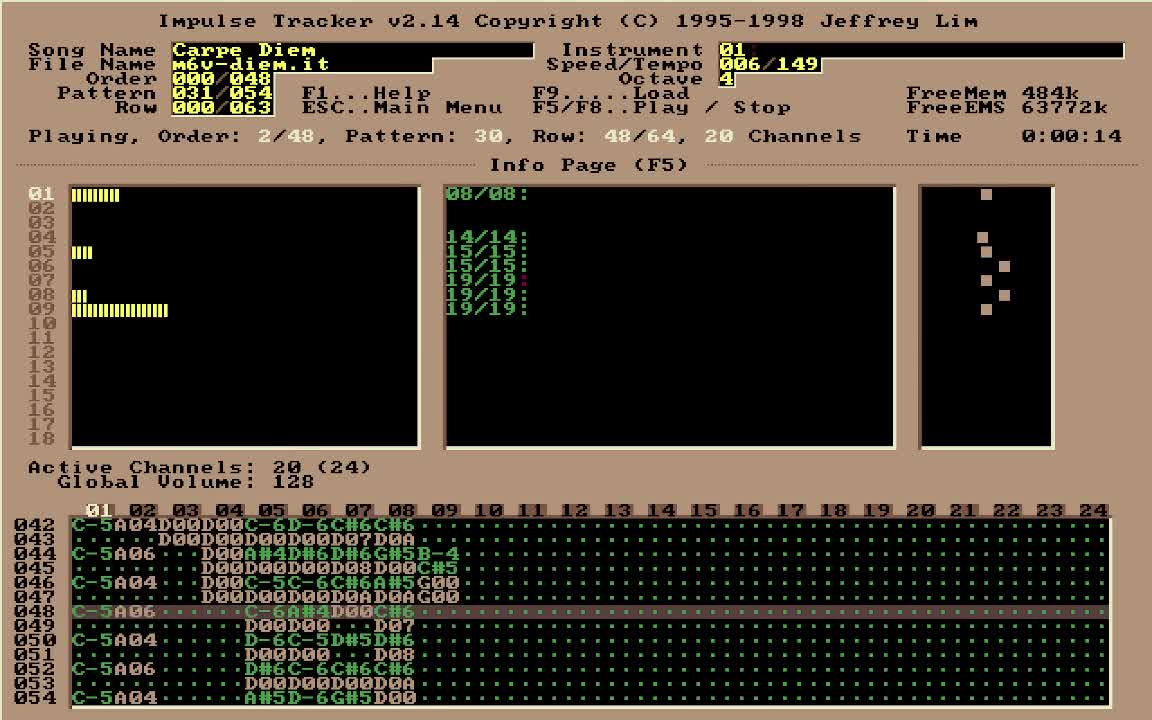This screenshot has width=1152, height=720.
Task: Select the File Name field "m6v-diem.it"
Action: tap(301, 65)
